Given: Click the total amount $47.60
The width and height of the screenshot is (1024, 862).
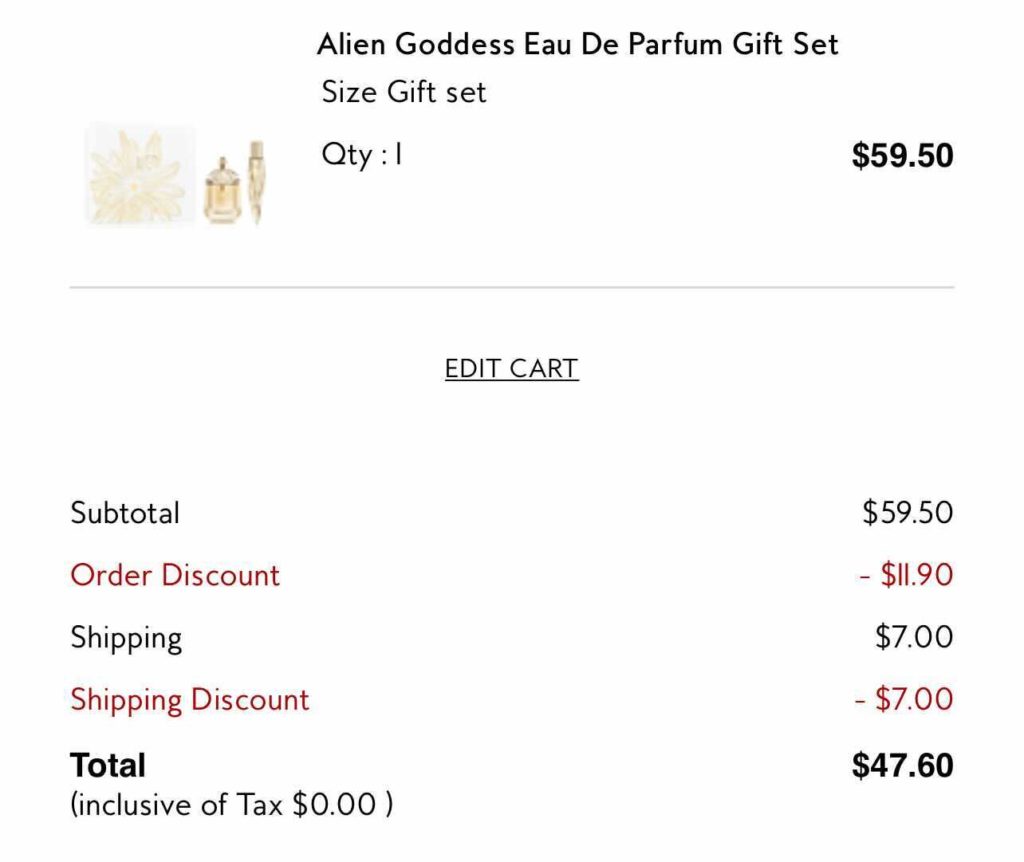Looking at the screenshot, I should (902, 766).
